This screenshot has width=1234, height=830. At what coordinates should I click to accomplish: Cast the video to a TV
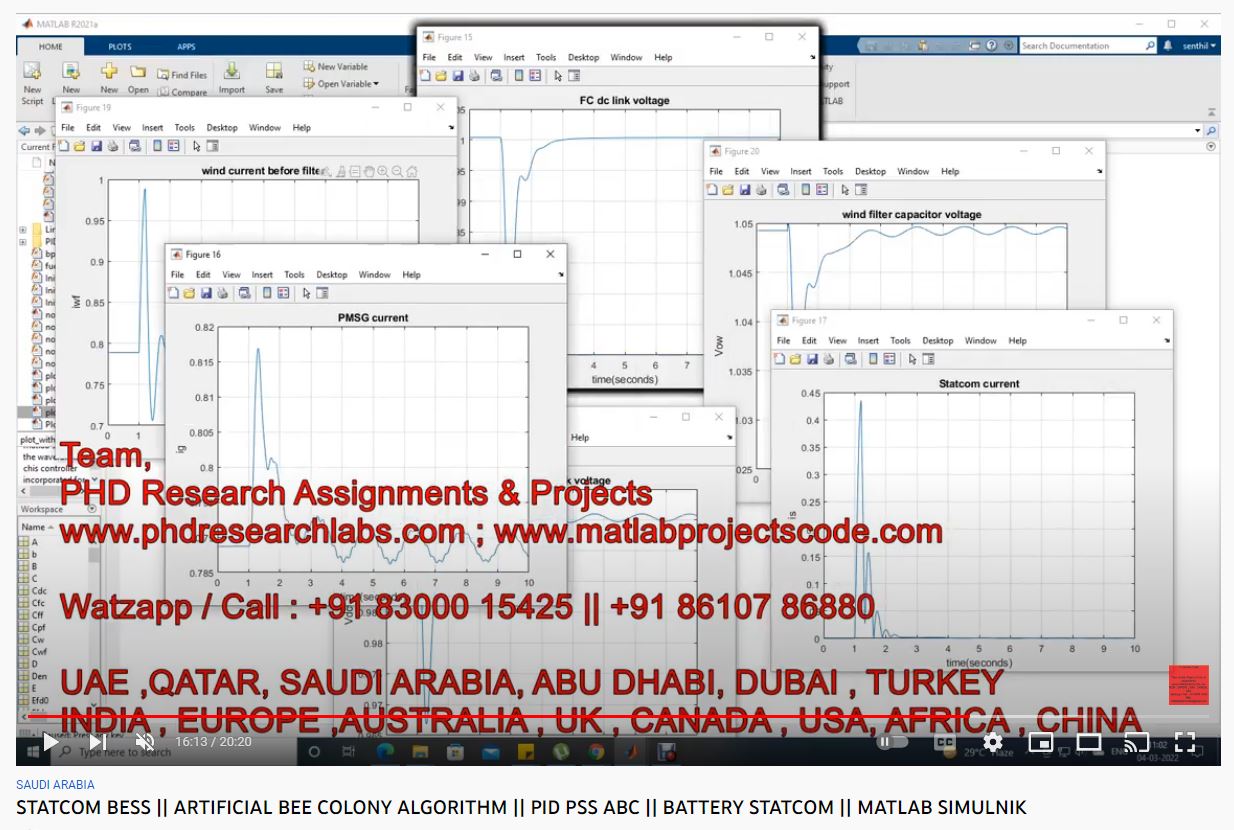pyautogui.click(x=1137, y=742)
